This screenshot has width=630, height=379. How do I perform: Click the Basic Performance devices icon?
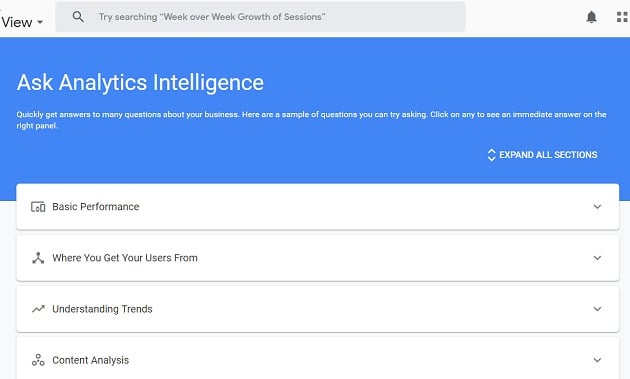[38, 207]
